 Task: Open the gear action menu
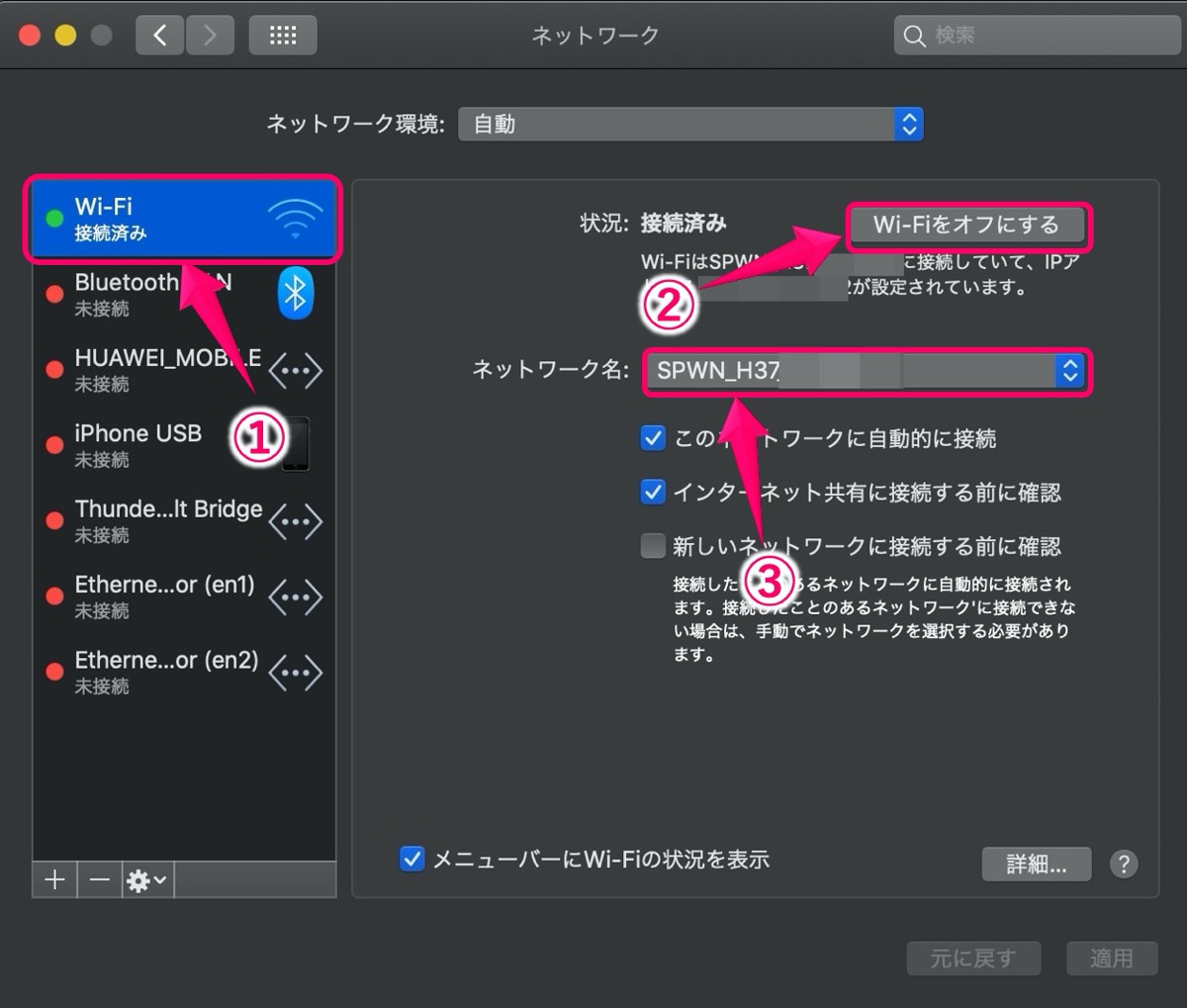coord(147,879)
